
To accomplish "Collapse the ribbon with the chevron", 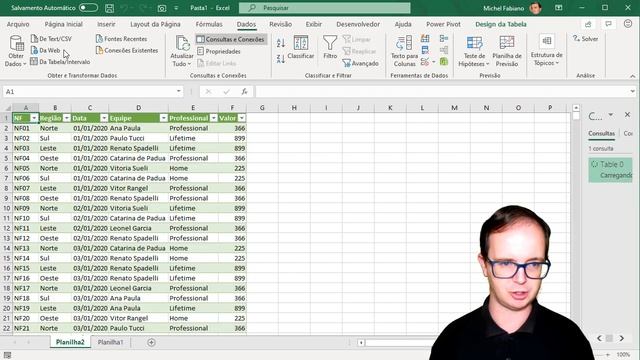I will pyautogui.click(x=632, y=76).
